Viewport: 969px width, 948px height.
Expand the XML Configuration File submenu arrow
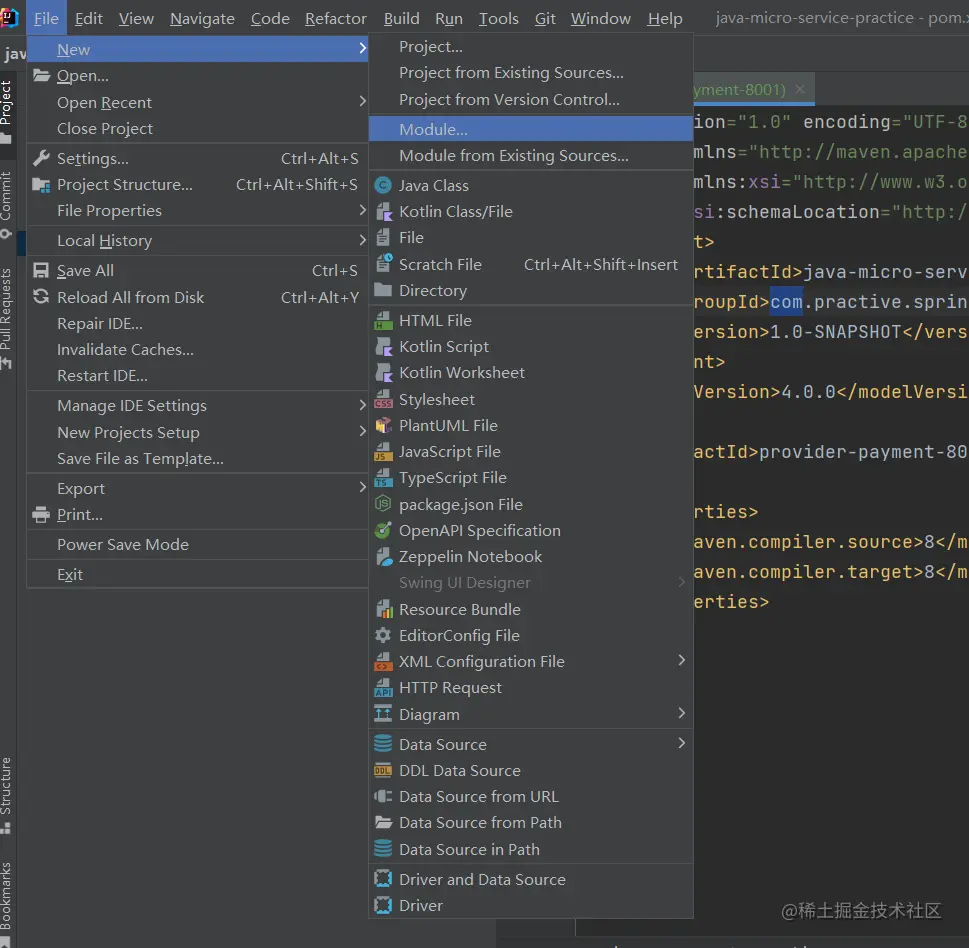[682, 660]
